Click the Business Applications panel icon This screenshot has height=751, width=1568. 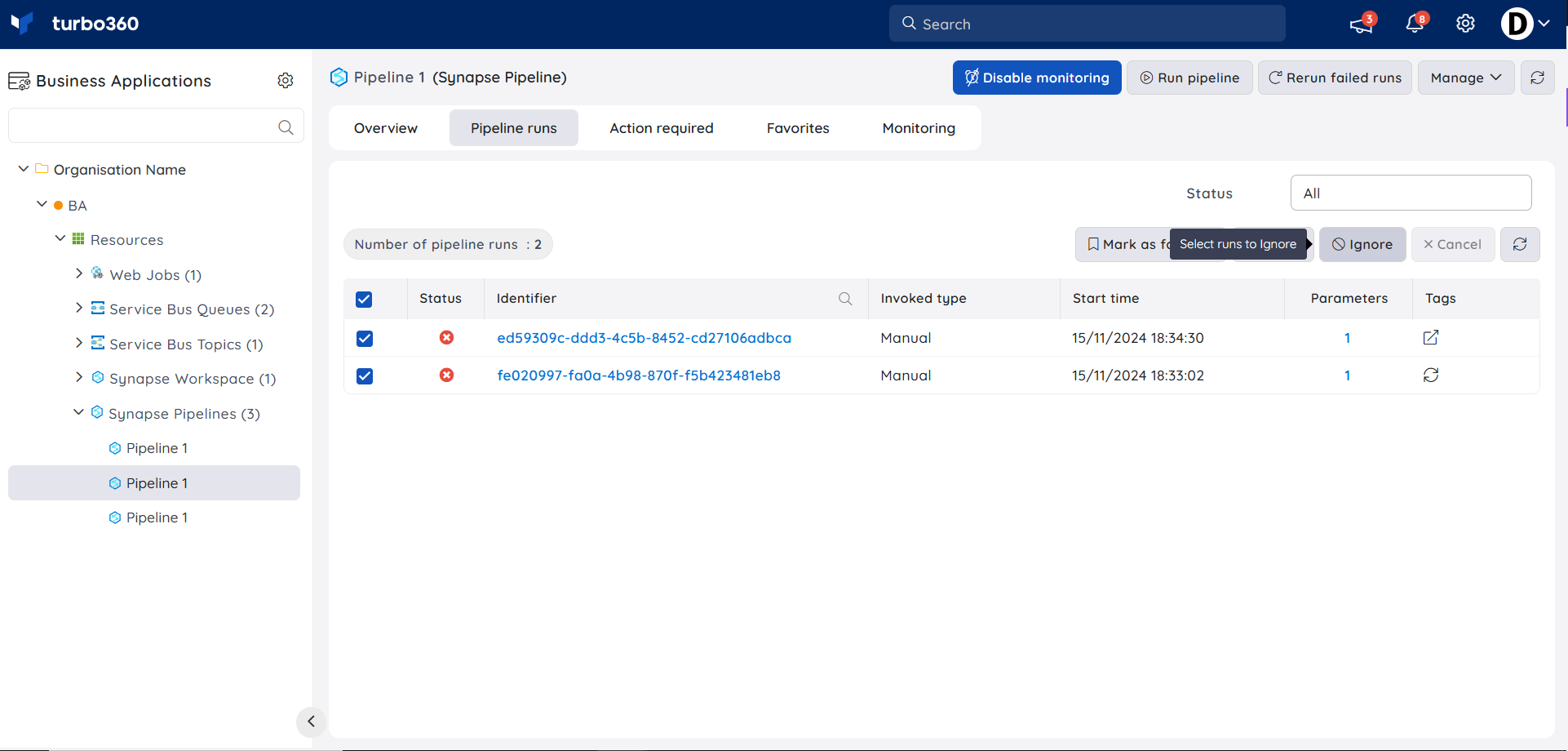click(19, 81)
